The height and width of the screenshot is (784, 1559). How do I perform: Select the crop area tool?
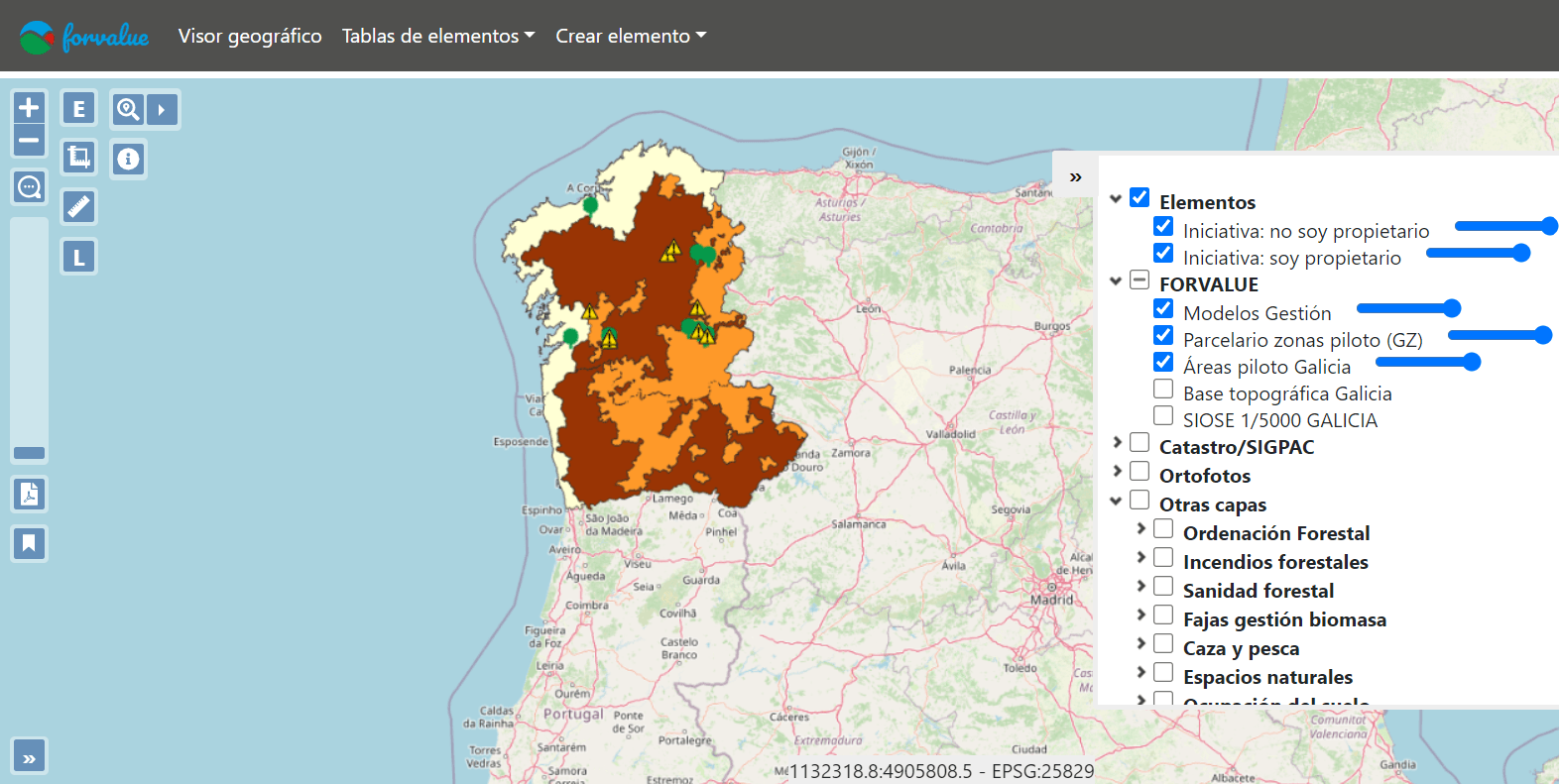point(78,157)
